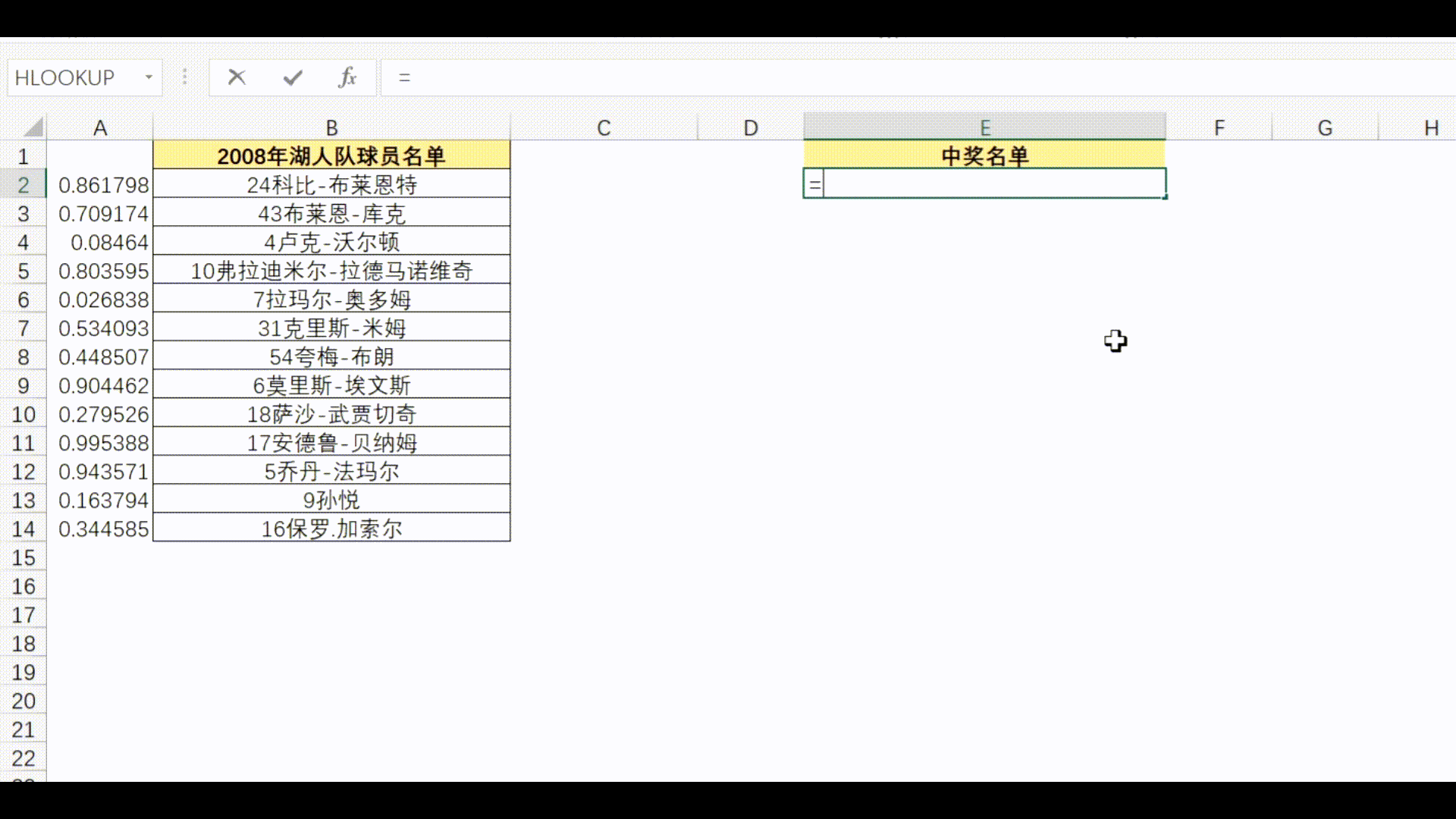Select column G header
The image size is (1456, 819).
[1325, 127]
